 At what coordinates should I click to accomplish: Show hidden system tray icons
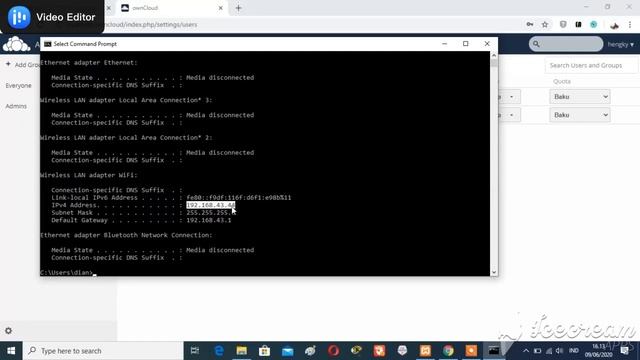click(x=526, y=351)
